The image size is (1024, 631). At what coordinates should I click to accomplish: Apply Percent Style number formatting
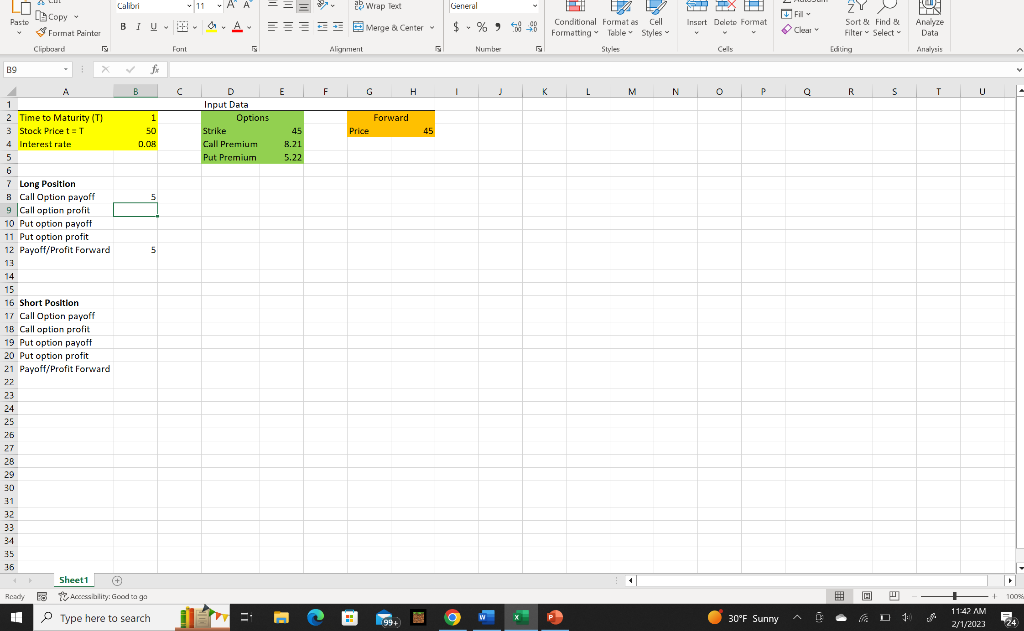(x=481, y=26)
